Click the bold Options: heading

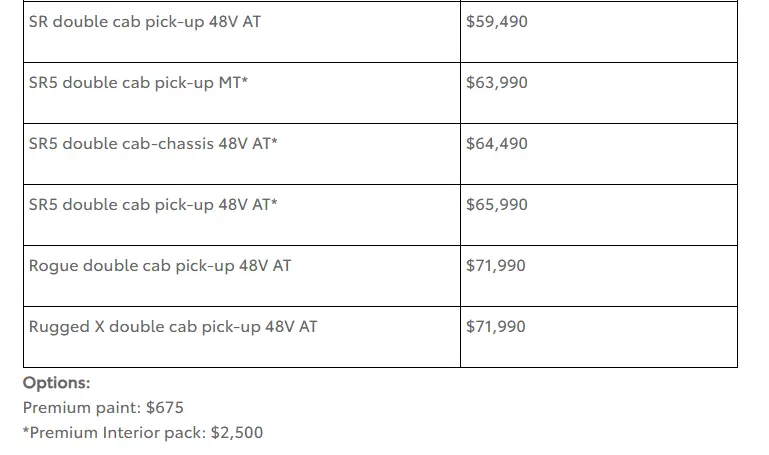click(x=56, y=383)
